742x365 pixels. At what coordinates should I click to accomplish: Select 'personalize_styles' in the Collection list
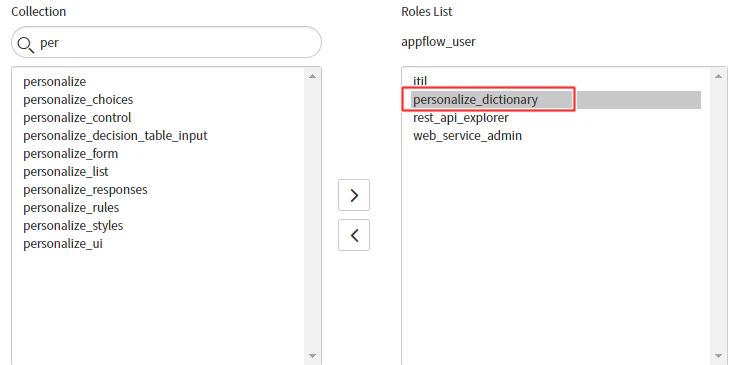coord(73,226)
